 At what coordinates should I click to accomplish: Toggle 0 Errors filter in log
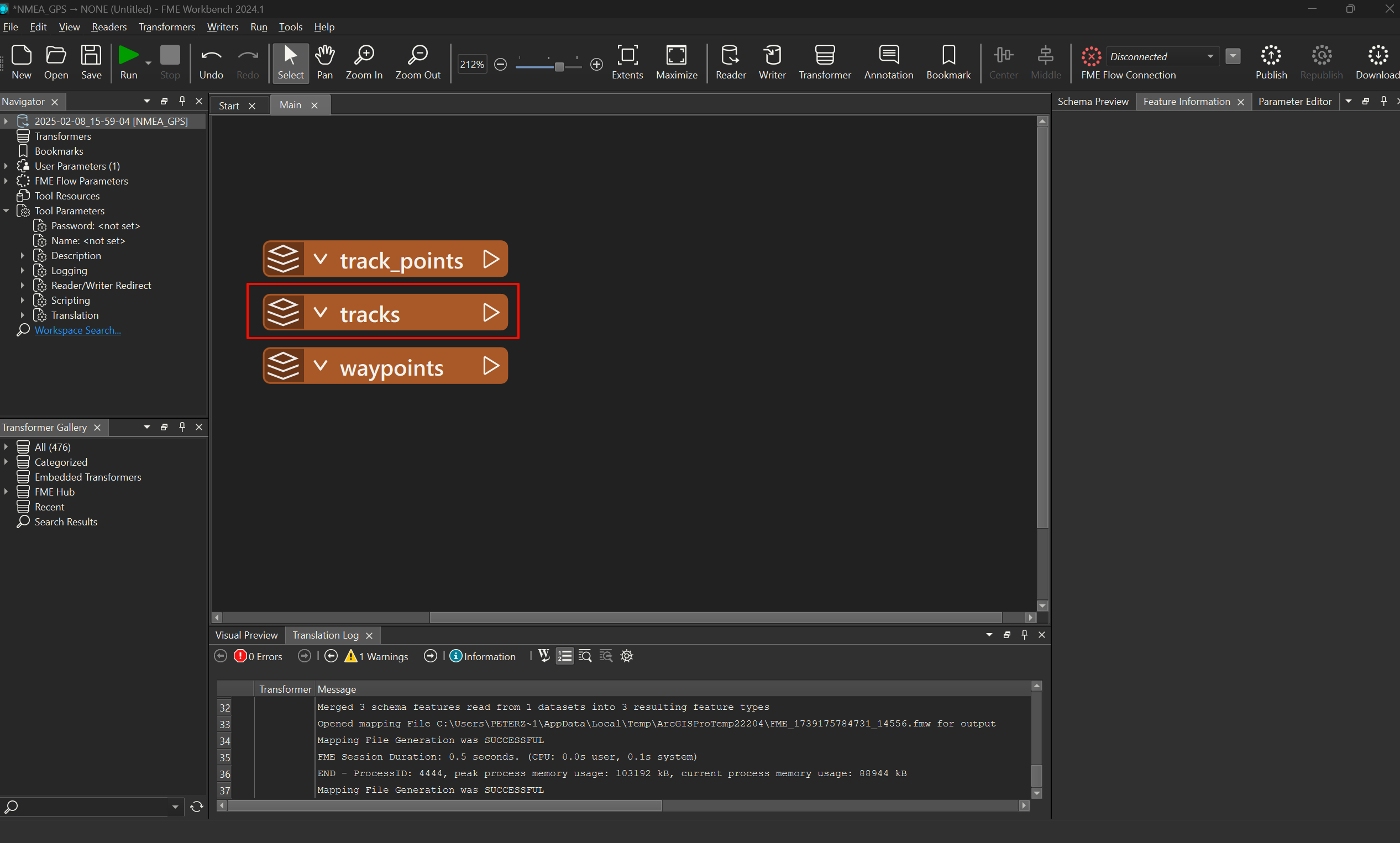pyautogui.click(x=258, y=656)
